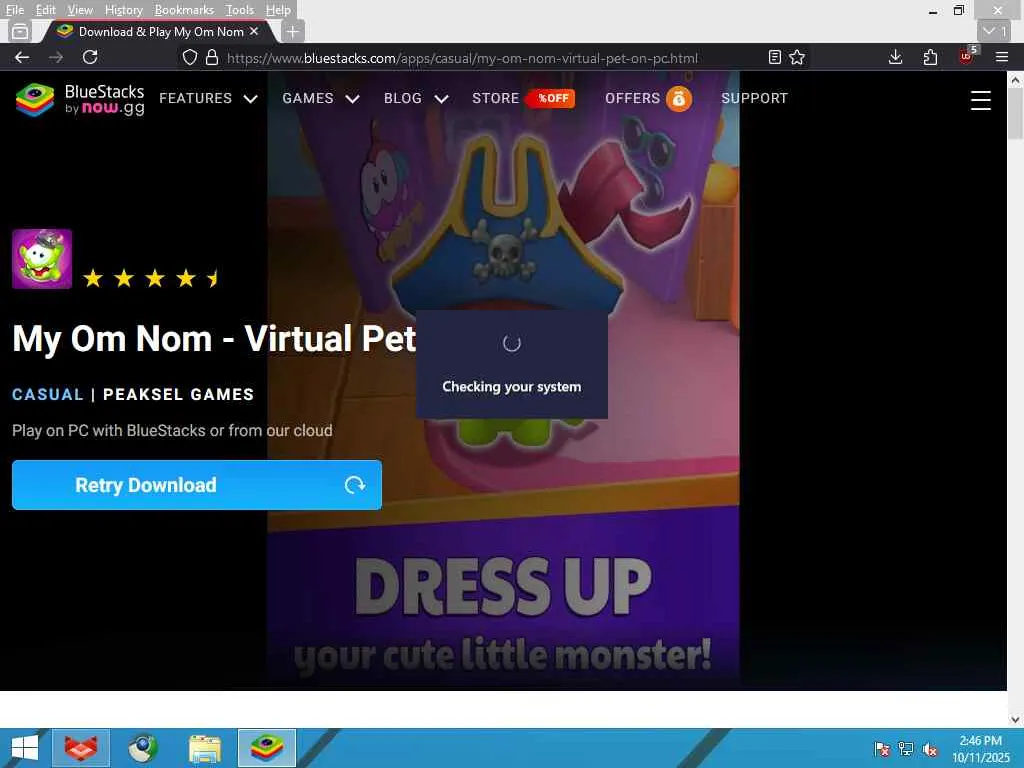Image resolution: width=1024 pixels, height=768 pixels.
Task: Click the CASUAL category link
Action: (x=48, y=394)
